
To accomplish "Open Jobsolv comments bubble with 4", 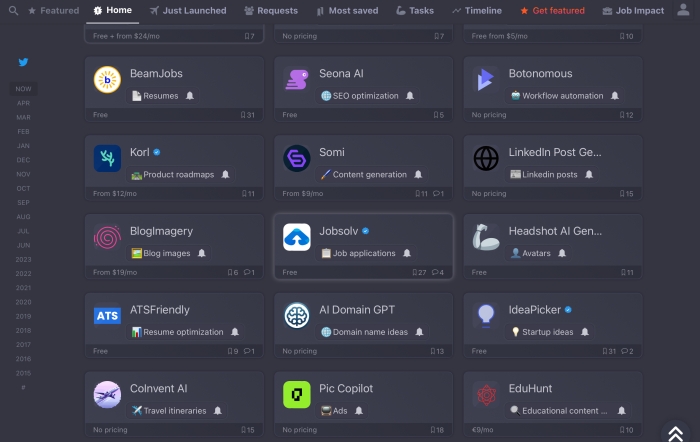I will [x=438, y=272].
